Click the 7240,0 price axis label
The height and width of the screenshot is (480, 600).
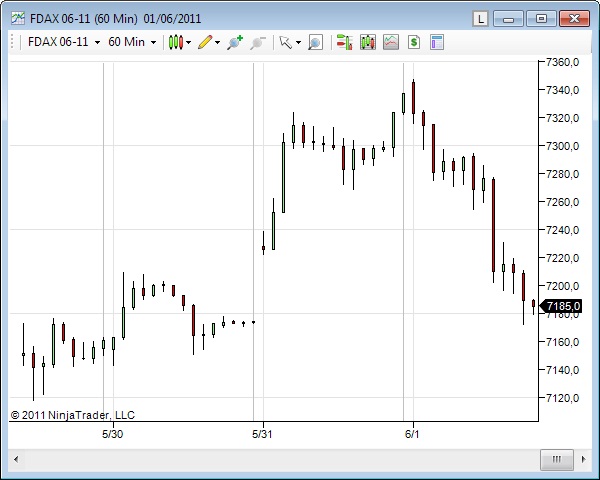click(x=562, y=230)
